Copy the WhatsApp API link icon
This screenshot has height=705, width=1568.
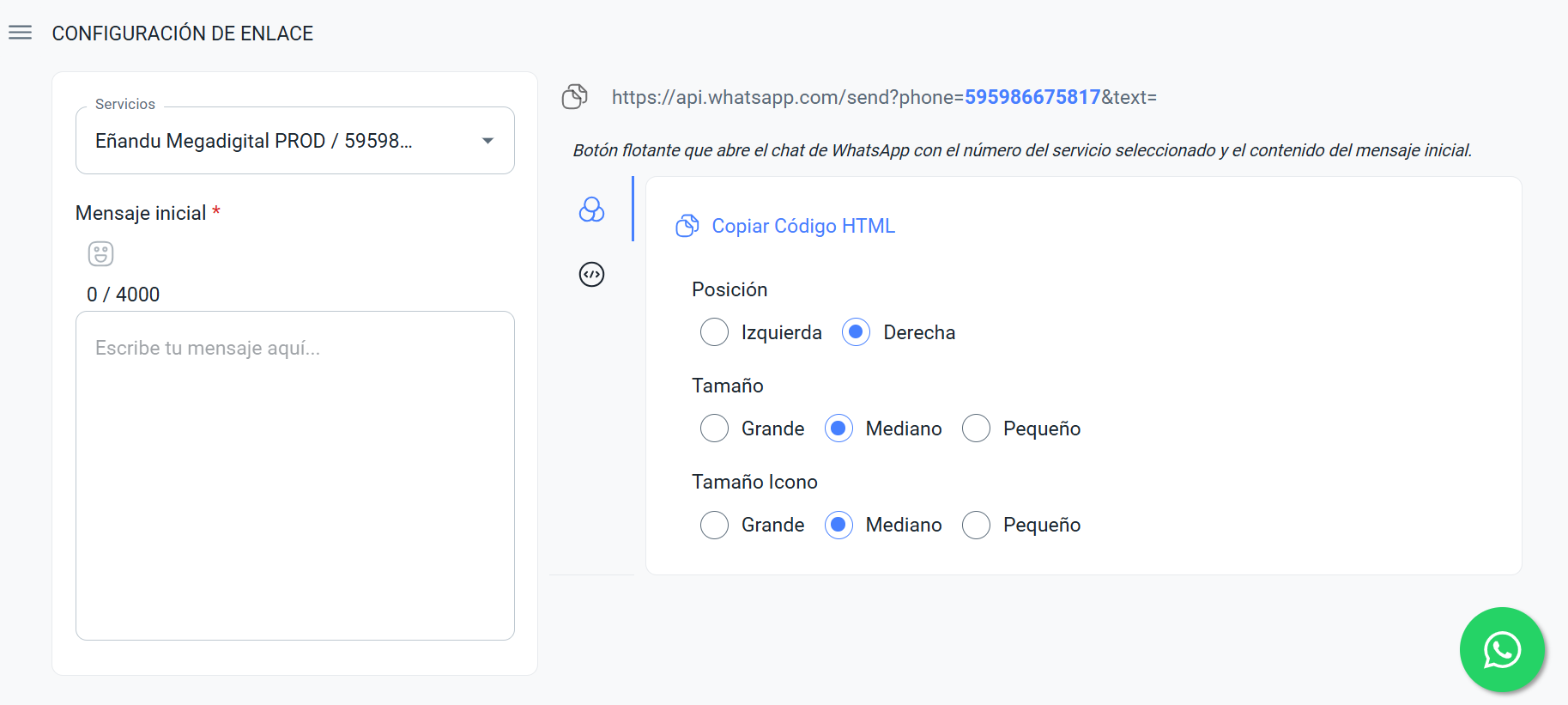coord(574,97)
